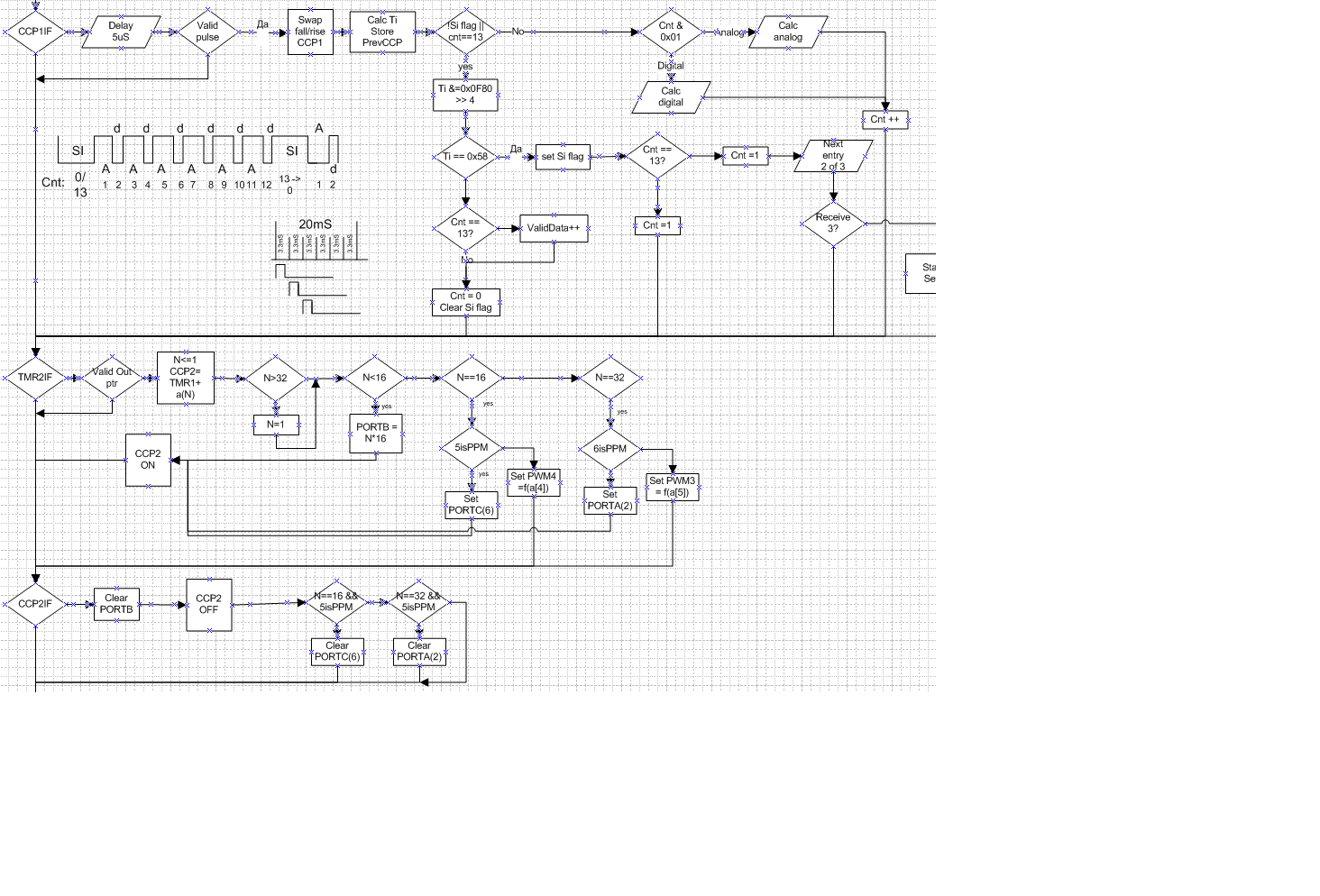
Task: Click the Receive 3? decision diamond
Action: 833,223
